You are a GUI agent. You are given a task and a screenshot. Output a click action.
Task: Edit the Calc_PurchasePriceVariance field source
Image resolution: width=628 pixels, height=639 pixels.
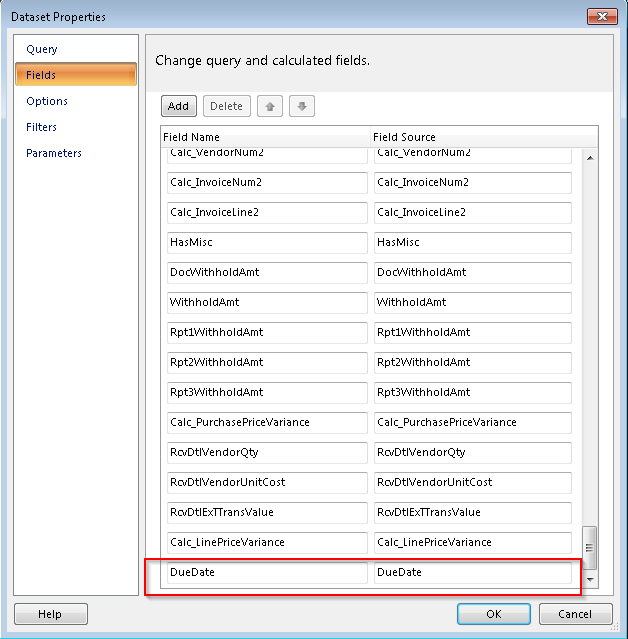click(x=473, y=423)
